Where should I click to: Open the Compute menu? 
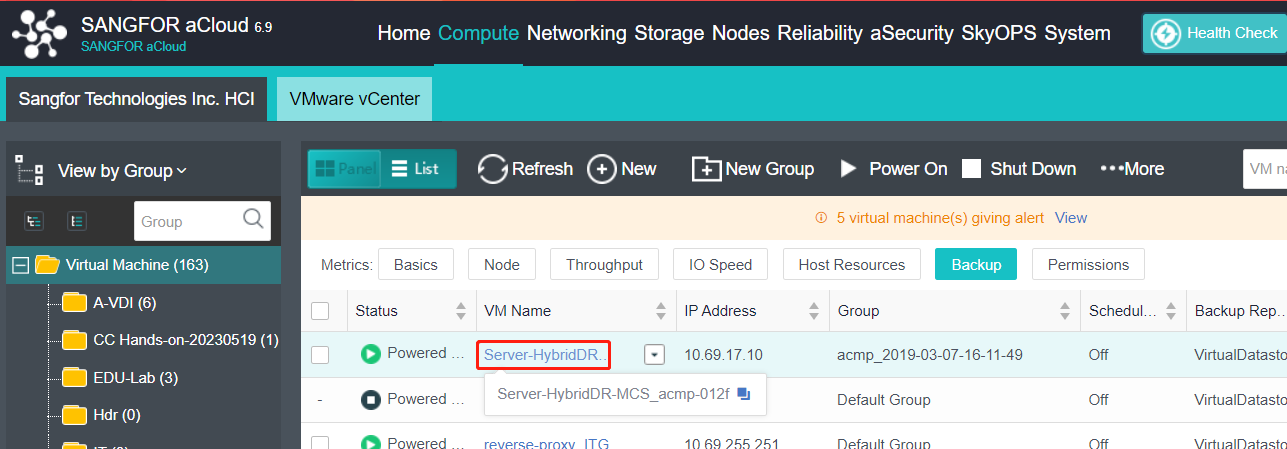(x=479, y=33)
